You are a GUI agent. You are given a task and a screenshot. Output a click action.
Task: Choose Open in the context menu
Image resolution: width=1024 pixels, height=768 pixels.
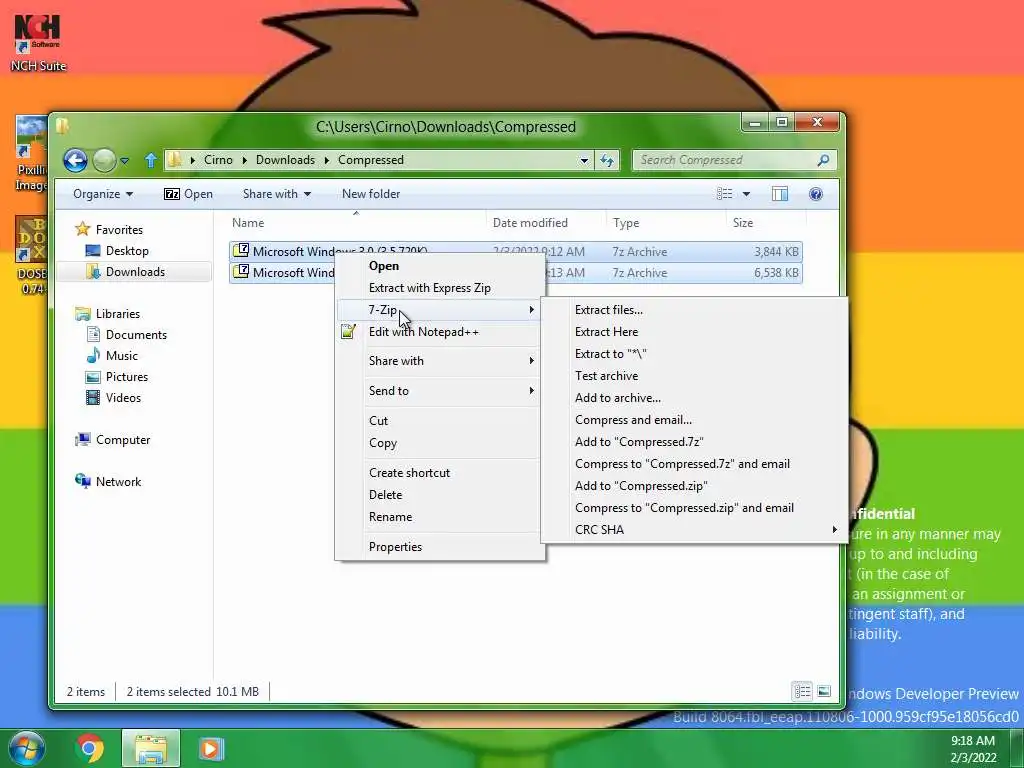click(x=440, y=266)
